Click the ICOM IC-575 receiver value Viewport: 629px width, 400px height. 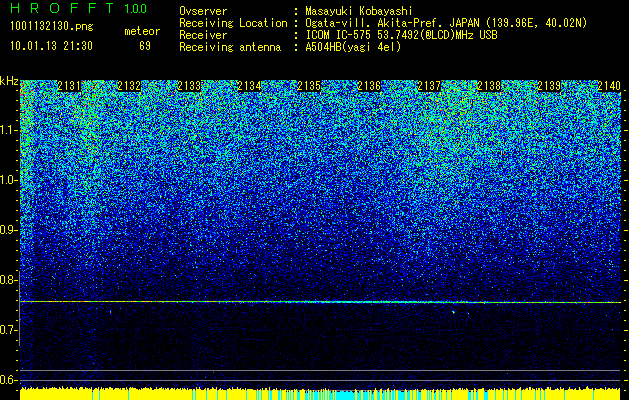pos(401,35)
